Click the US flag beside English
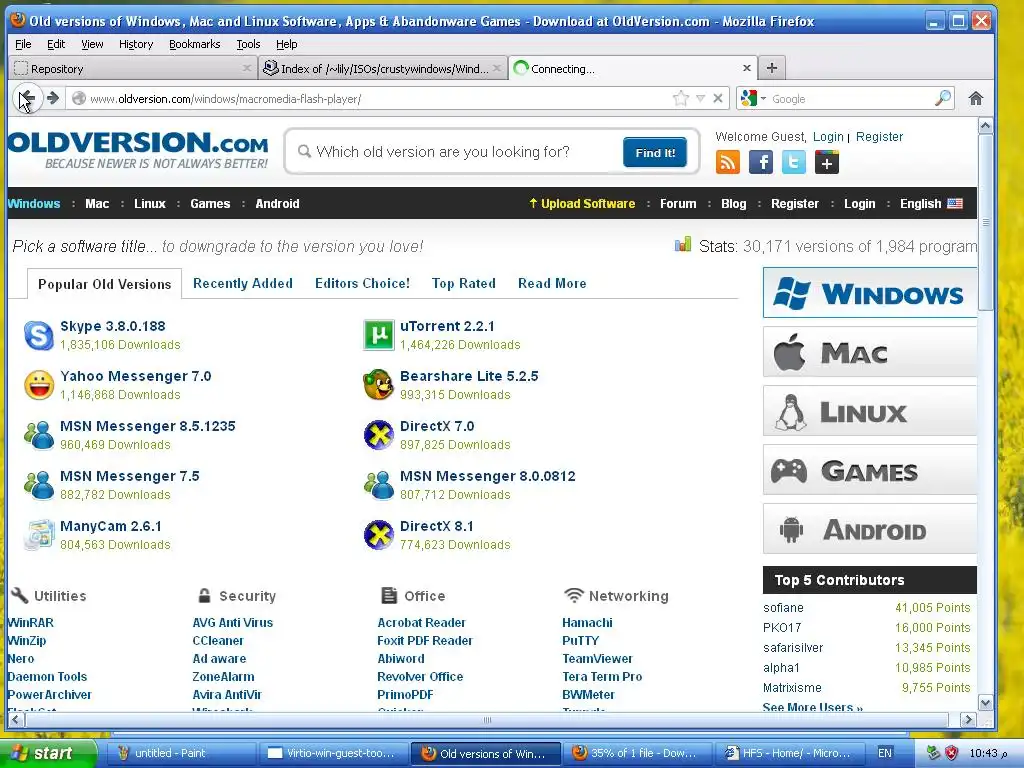Viewport: 1024px width, 768px height. pos(955,203)
